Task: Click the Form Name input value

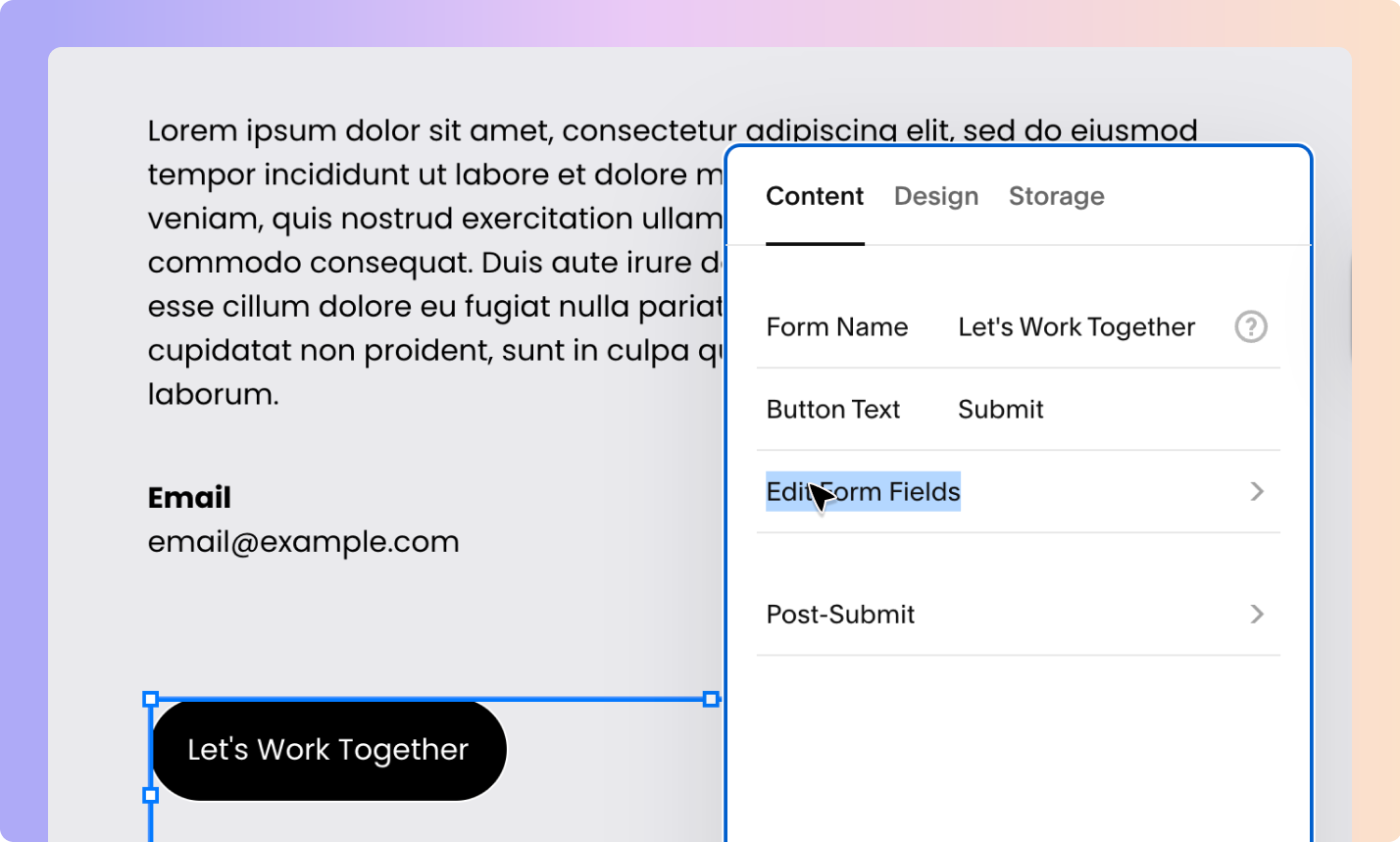Action: coord(1076,327)
